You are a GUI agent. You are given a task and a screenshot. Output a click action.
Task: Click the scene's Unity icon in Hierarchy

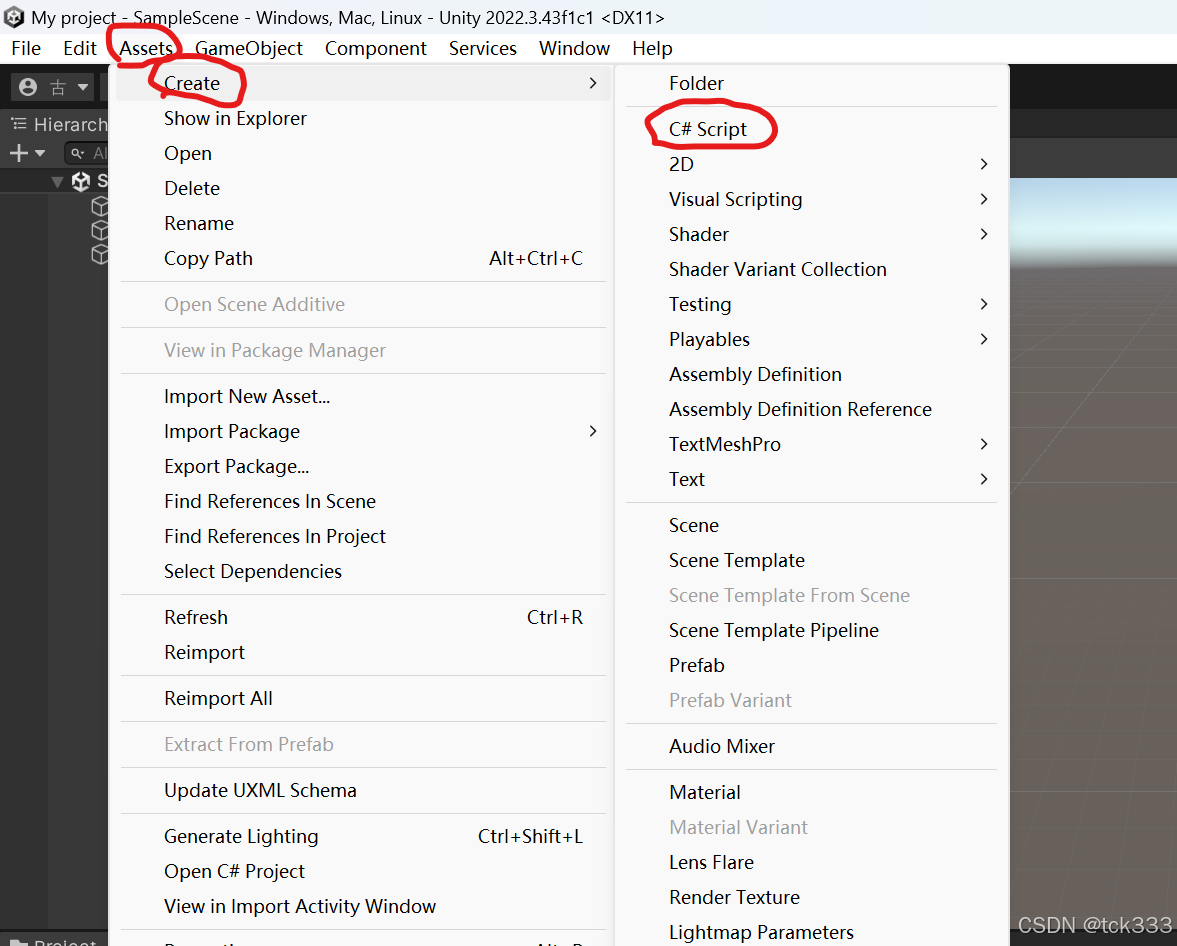pyautogui.click(x=80, y=181)
